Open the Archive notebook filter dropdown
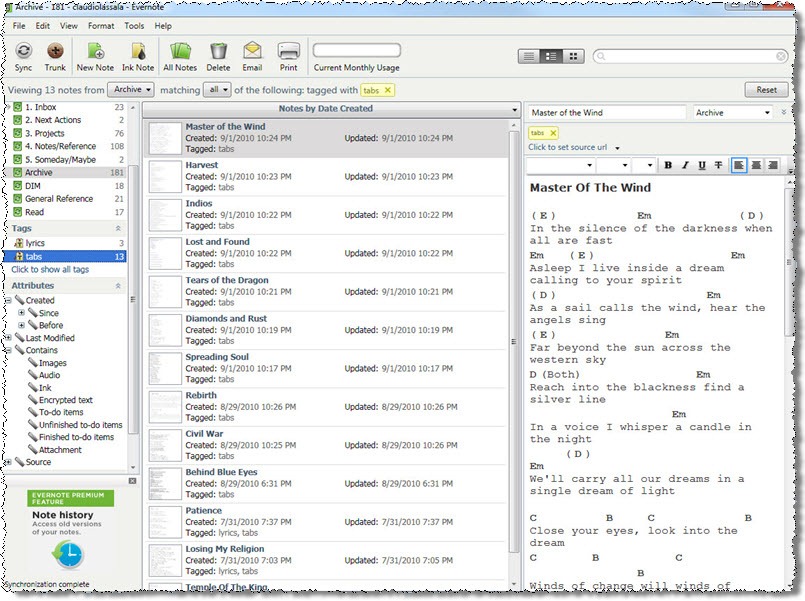Screen dimensions: 805x601 click(130, 89)
